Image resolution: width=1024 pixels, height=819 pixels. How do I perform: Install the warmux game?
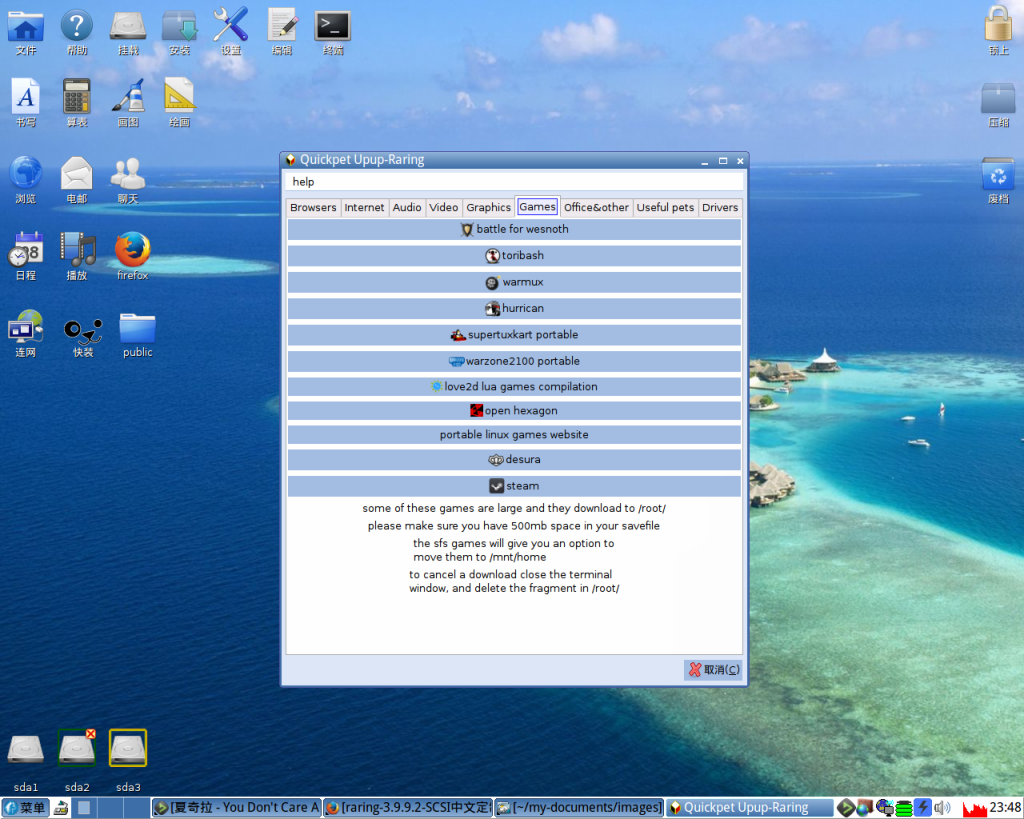(514, 282)
